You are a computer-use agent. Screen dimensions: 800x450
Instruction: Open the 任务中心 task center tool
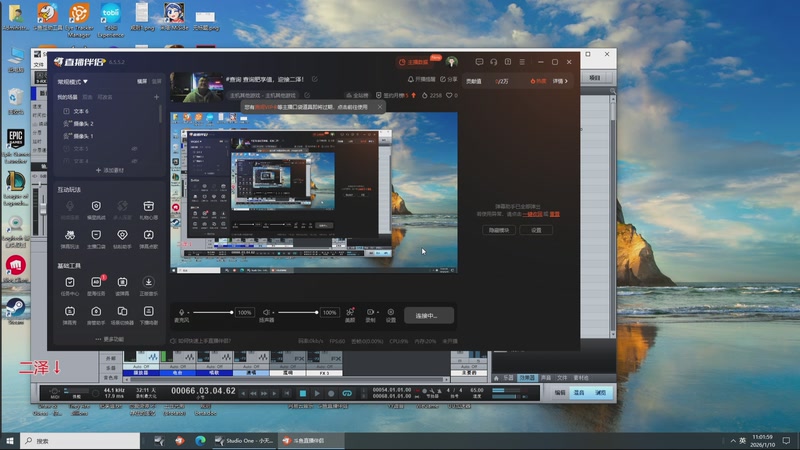(x=70, y=284)
